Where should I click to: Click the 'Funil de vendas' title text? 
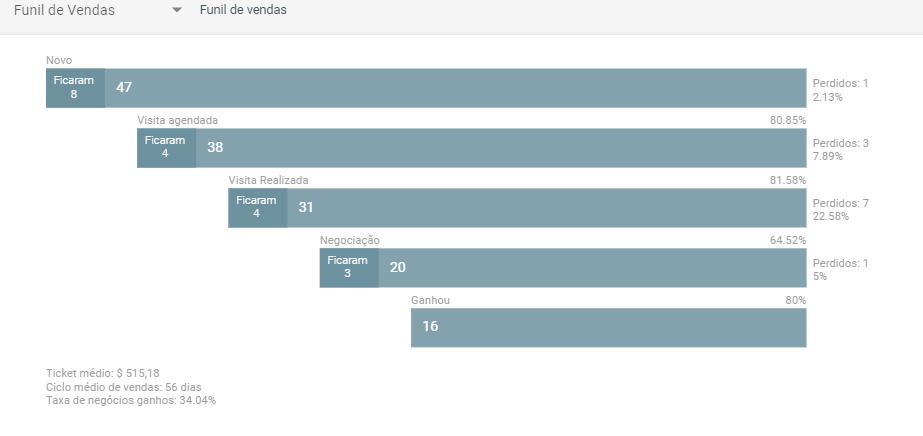243,10
